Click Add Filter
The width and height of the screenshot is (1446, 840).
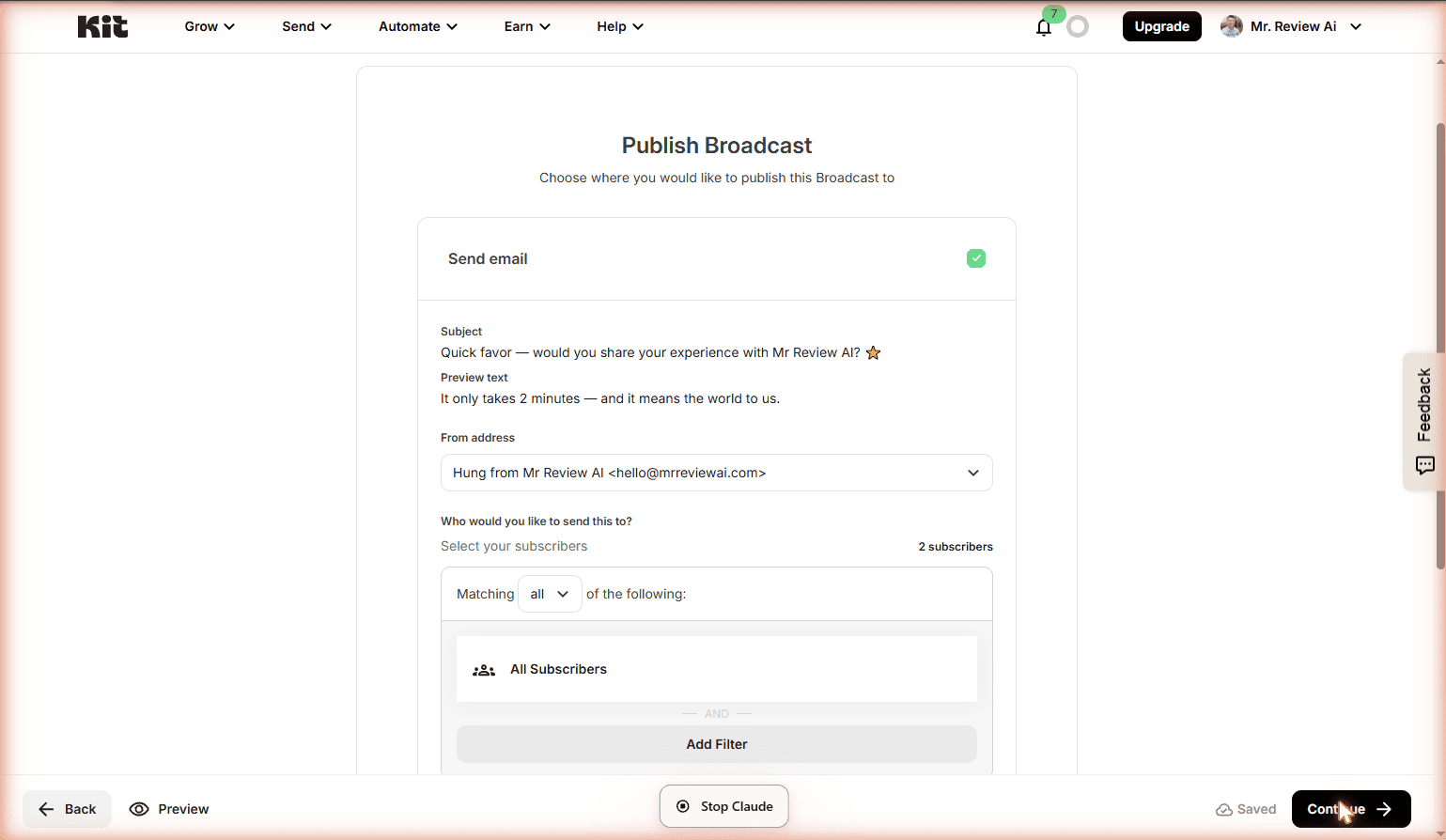717,744
